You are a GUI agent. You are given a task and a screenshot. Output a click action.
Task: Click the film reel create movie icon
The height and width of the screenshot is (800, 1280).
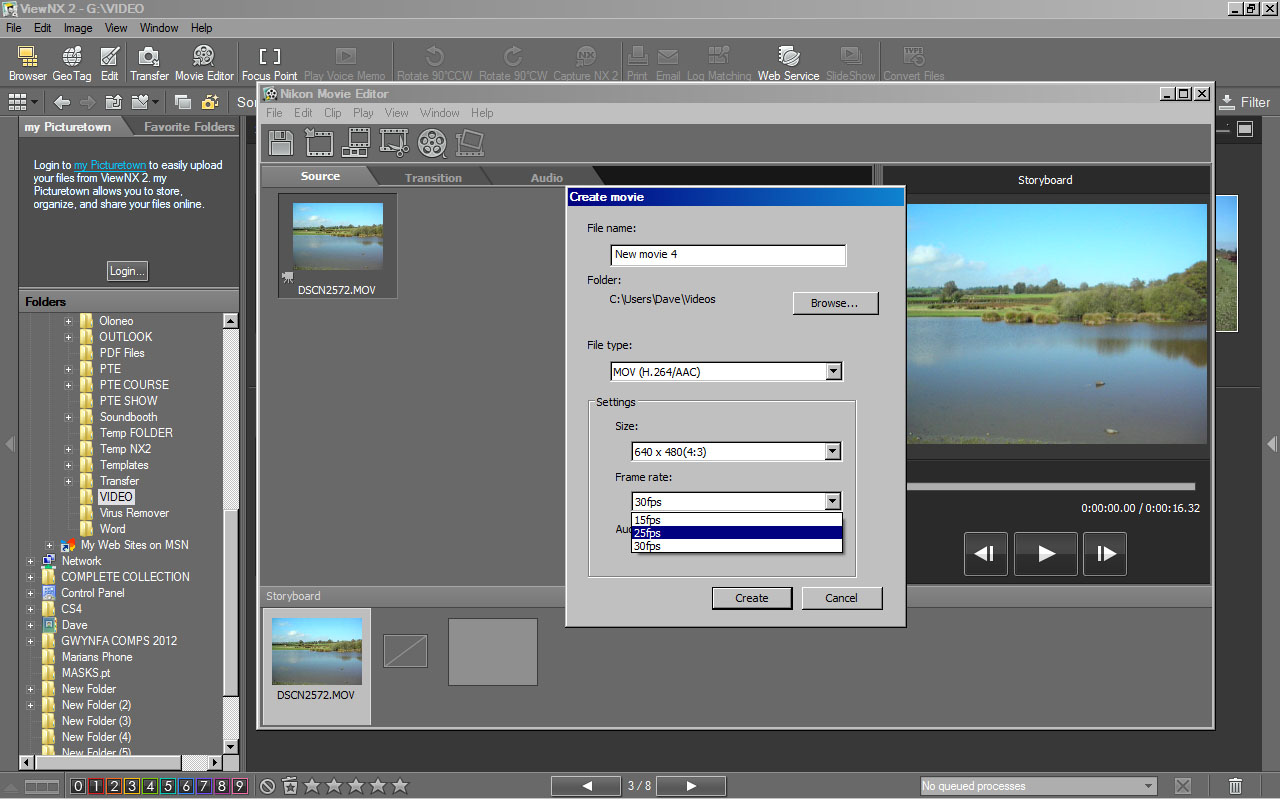coord(432,143)
